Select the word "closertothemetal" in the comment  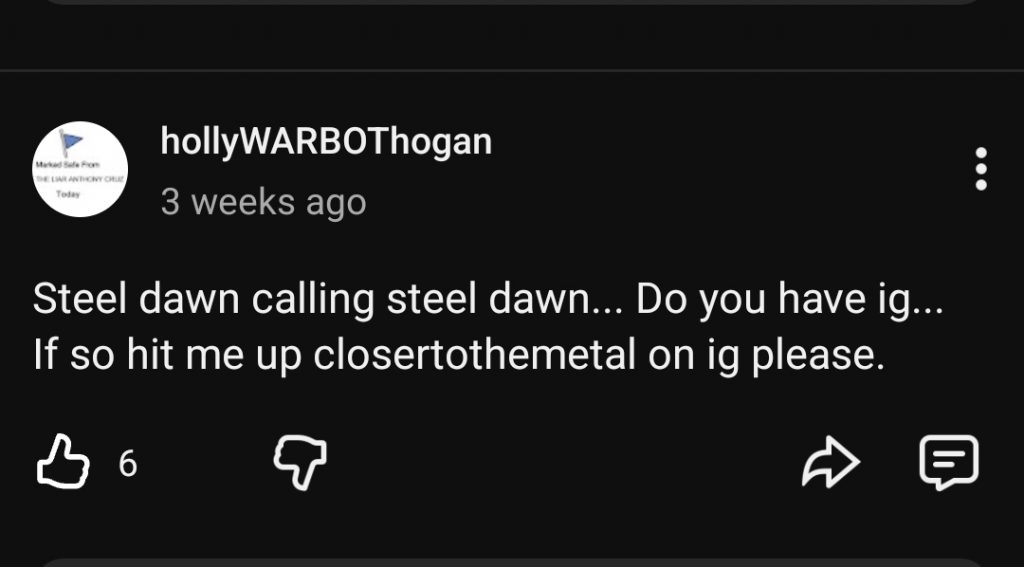pos(476,355)
